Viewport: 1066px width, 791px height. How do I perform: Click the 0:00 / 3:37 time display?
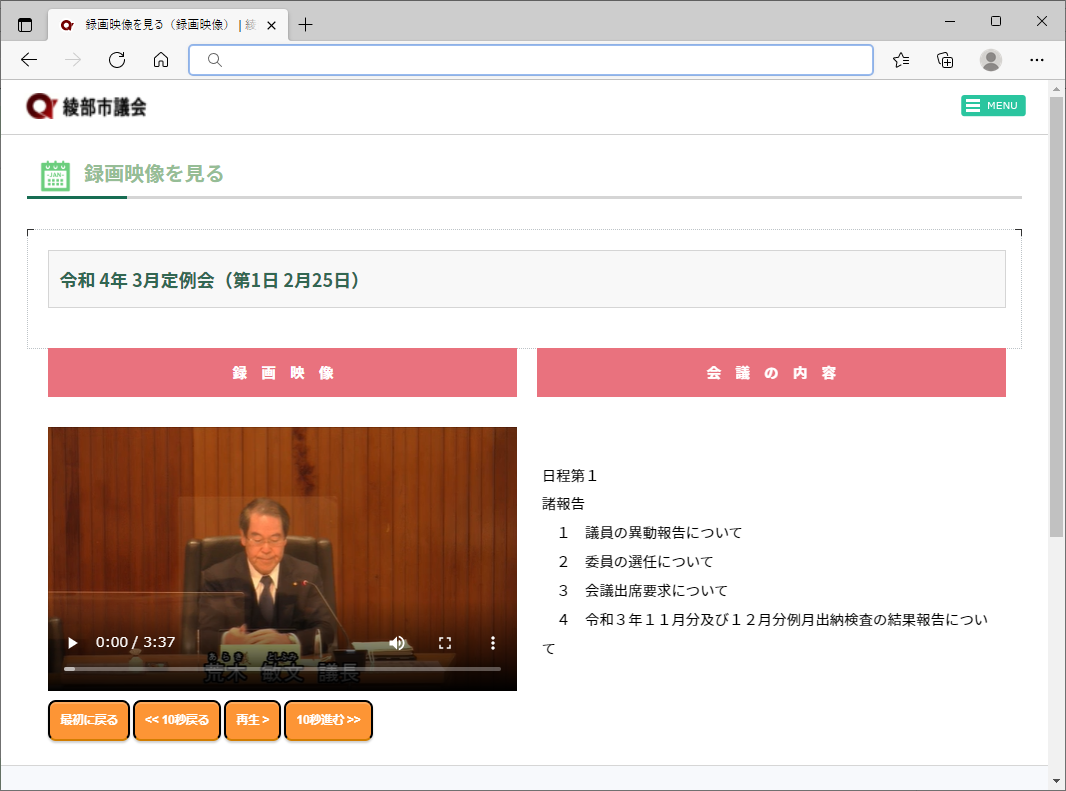[x=135, y=642]
